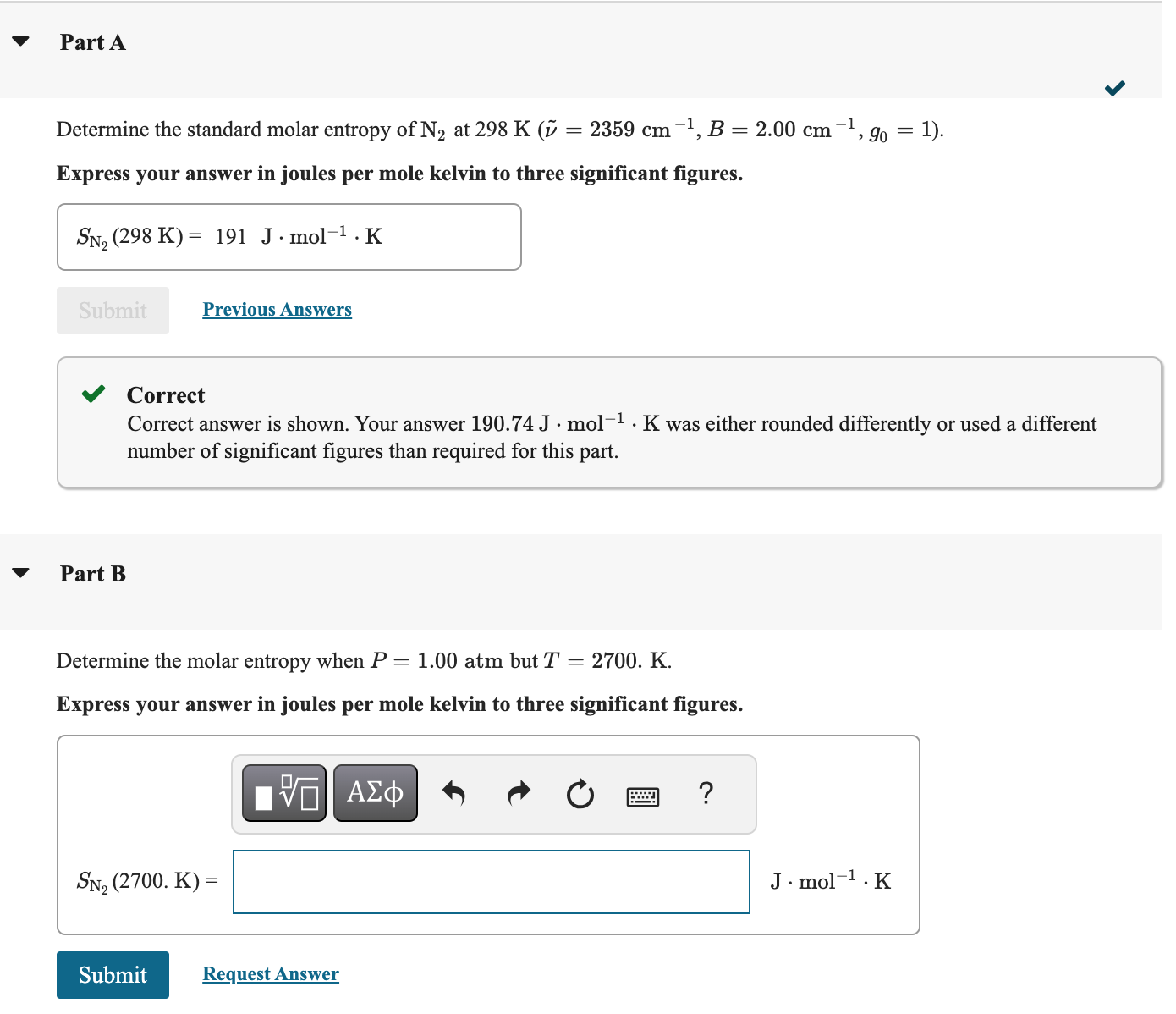Click the undo arrow in equation toolbar

click(454, 792)
